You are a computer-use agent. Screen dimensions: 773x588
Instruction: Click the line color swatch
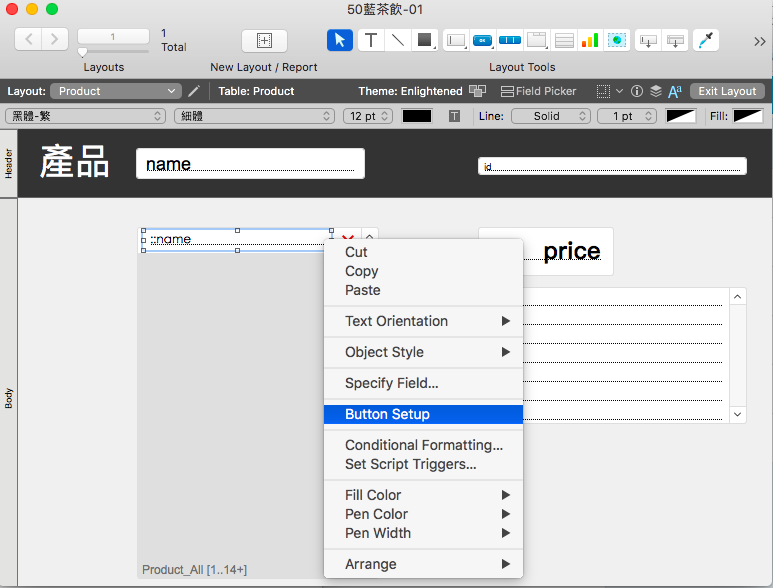tap(681, 116)
